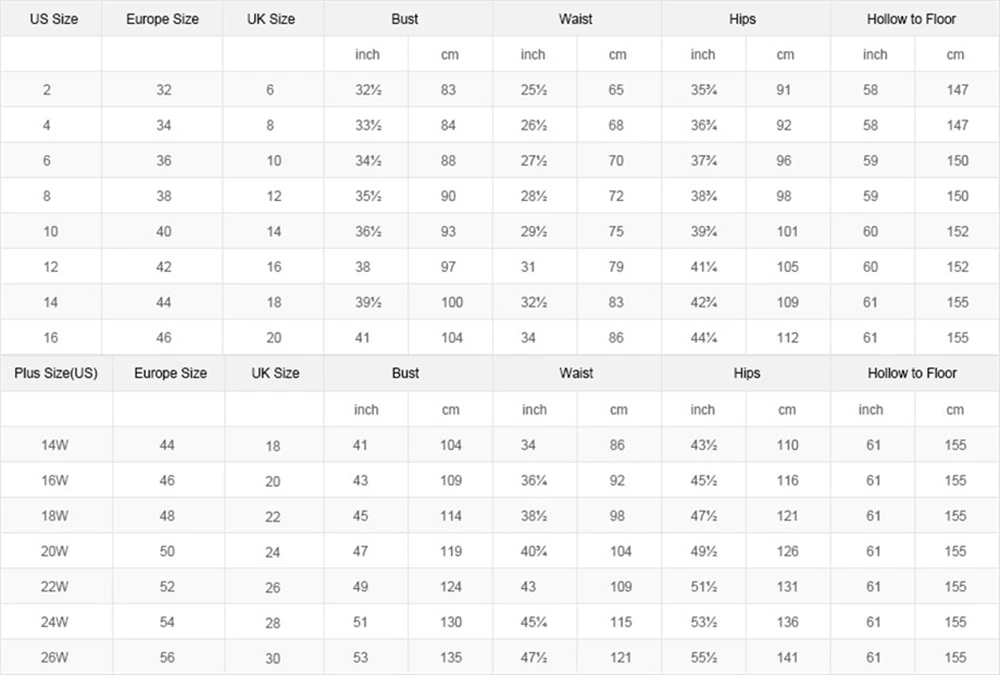This screenshot has height=675, width=1000.
Task: Select the UK Size header in plus-size table
Action: click(275, 373)
